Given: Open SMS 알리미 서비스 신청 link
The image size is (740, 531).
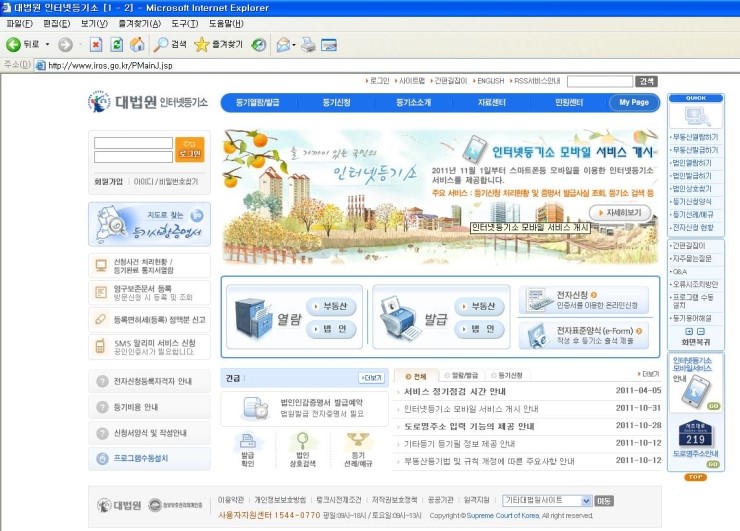Looking at the screenshot, I should click(x=149, y=347).
